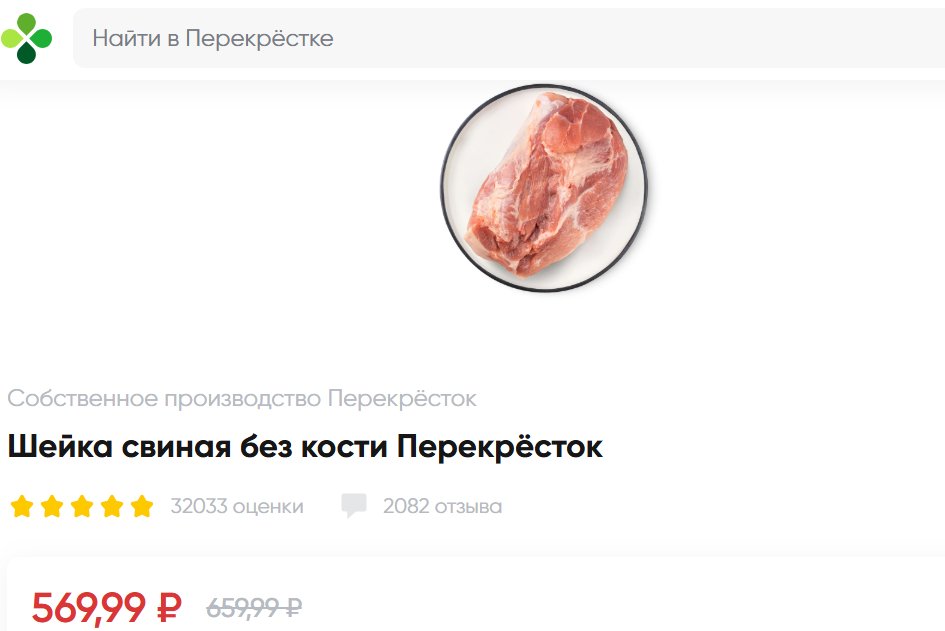Click the crossed-out old price 659,99
This screenshot has width=945, height=631.
241,607
